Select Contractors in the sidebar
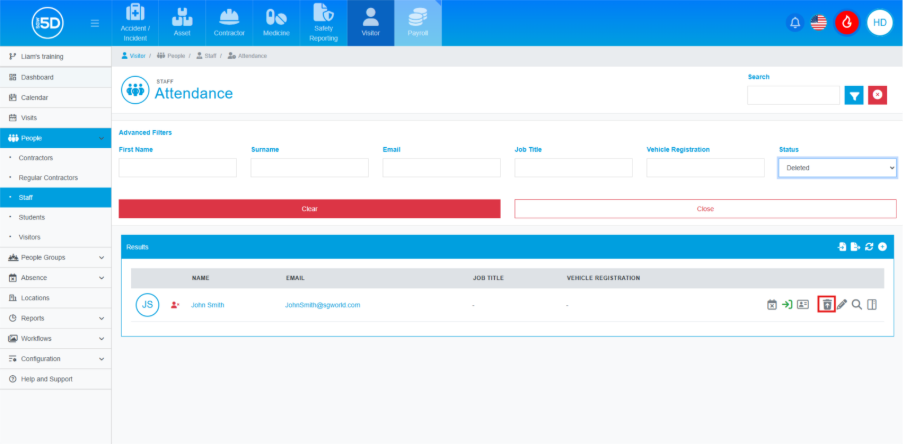Viewport: 903px width, 444px height. coord(36,158)
